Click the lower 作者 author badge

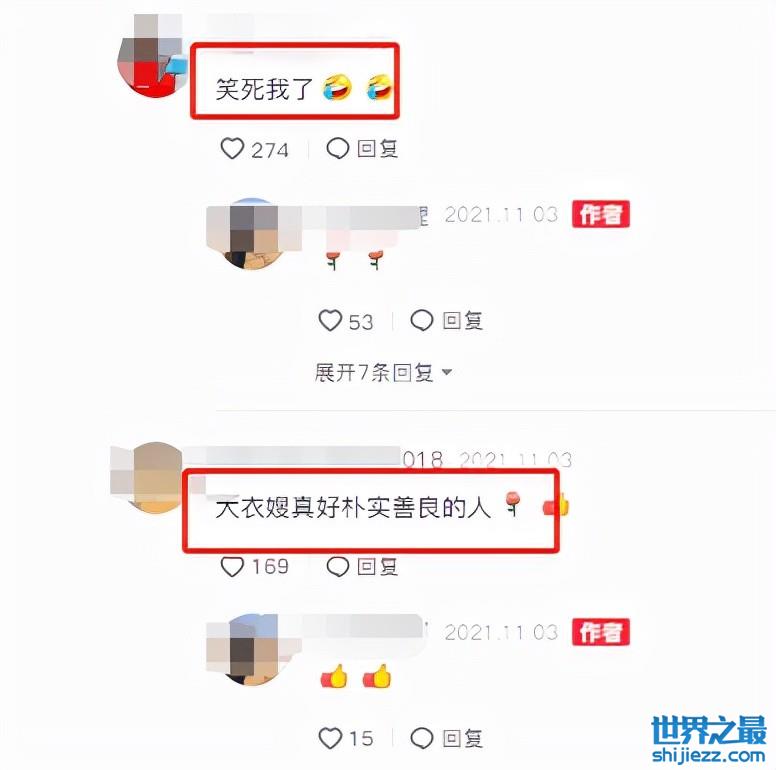click(x=601, y=632)
